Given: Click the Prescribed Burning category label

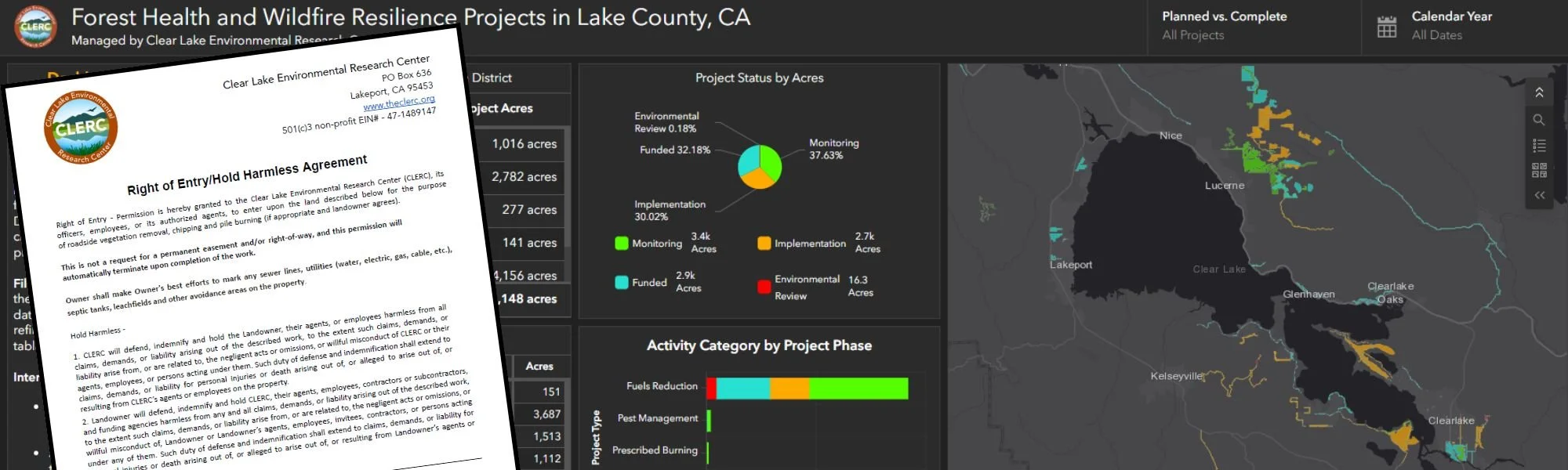Looking at the screenshot, I should click(x=655, y=450).
